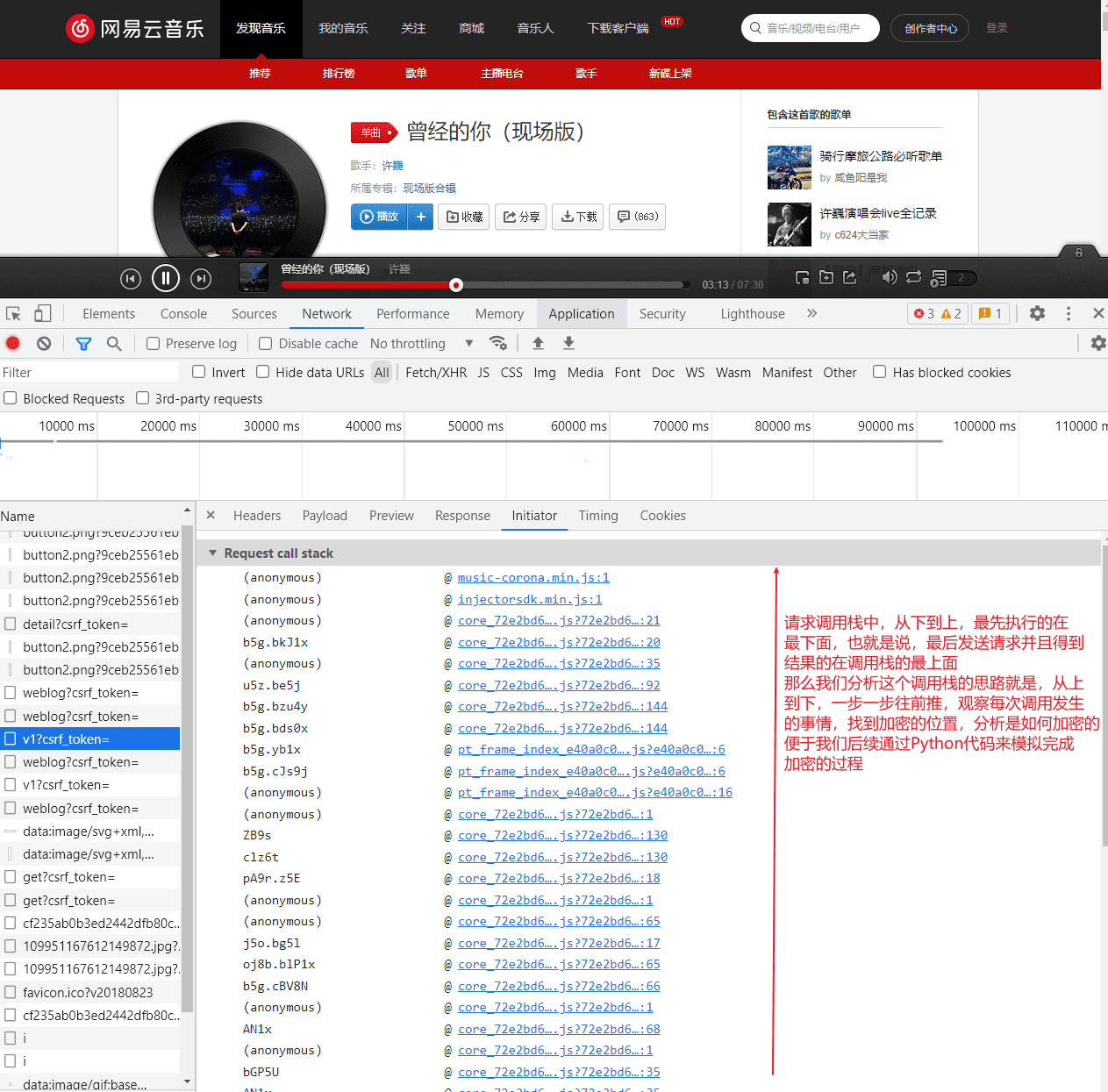Open the network conditions icon
Image resolution: width=1108 pixels, height=1092 pixels.
pos(498,343)
